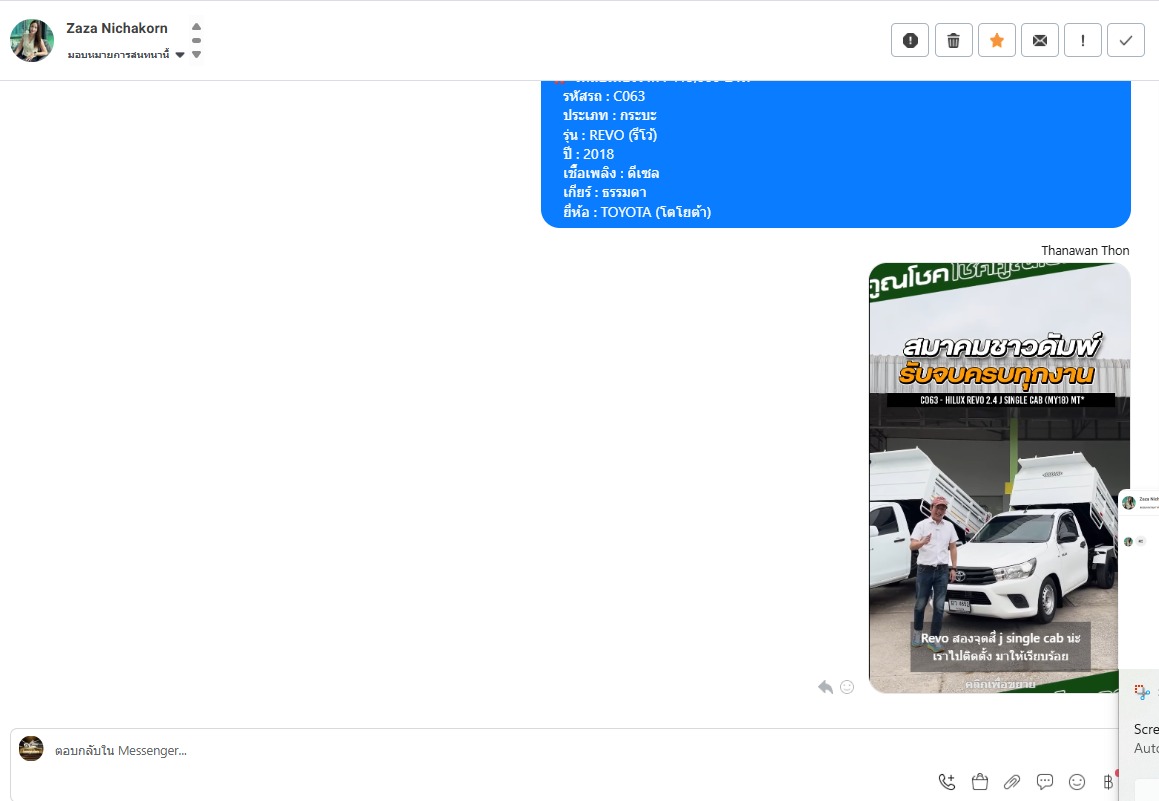Image resolution: width=1159 pixels, height=801 pixels.
Task: Mark conversation unread via envelope icon
Action: tap(1039, 40)
